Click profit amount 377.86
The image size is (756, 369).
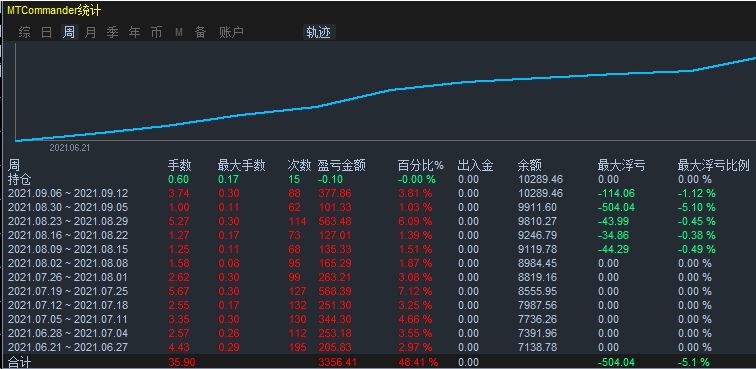tap(335, 193)
